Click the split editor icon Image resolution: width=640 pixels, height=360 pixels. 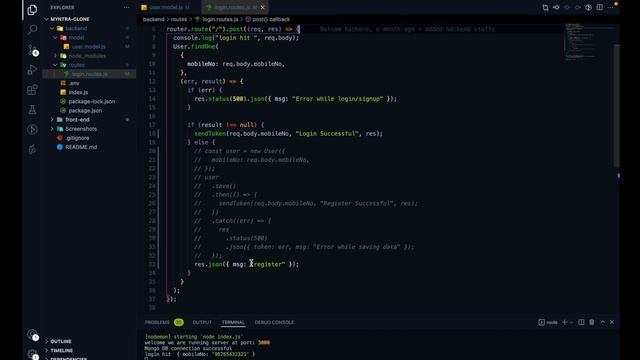coord(599,7)
